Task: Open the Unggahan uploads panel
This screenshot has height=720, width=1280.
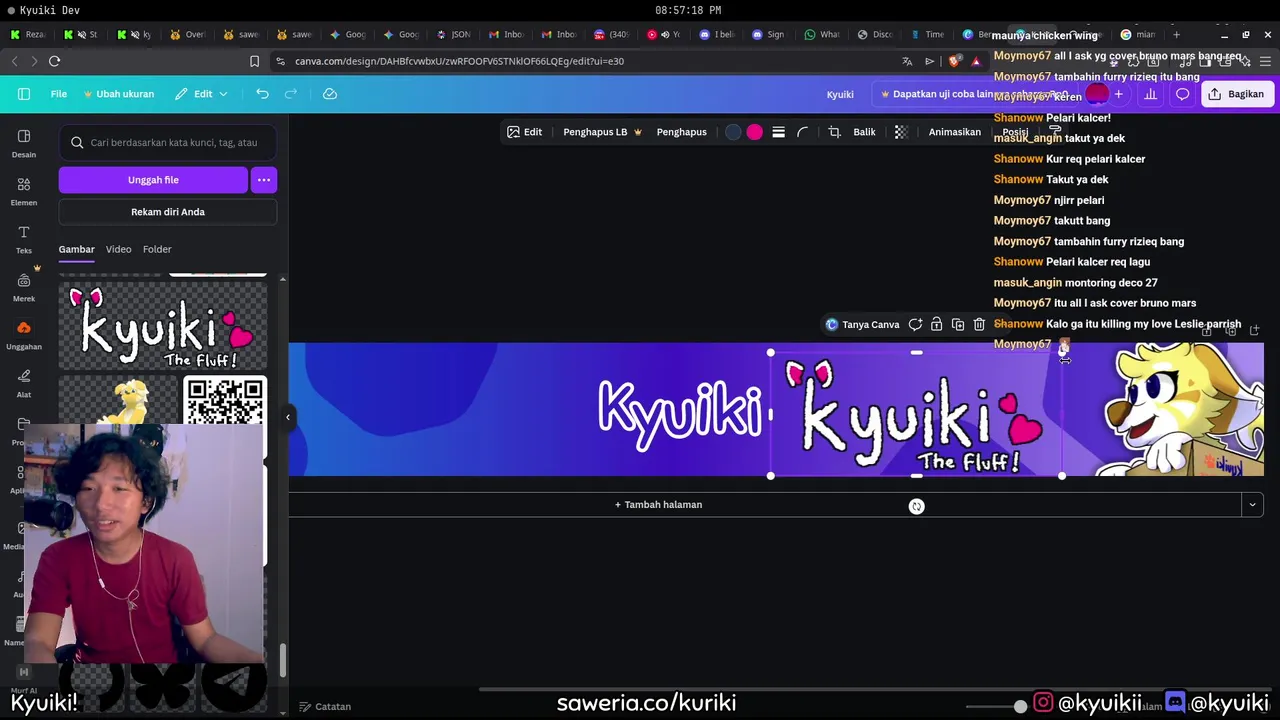Action: 24,335
